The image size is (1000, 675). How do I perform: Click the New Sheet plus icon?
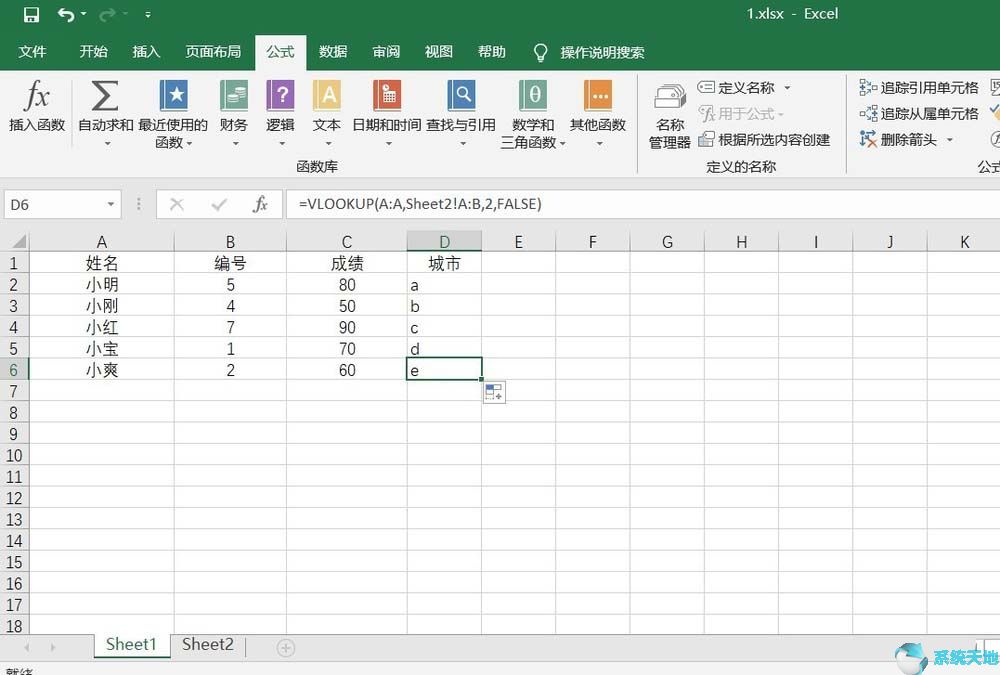[x=286, y=648]
